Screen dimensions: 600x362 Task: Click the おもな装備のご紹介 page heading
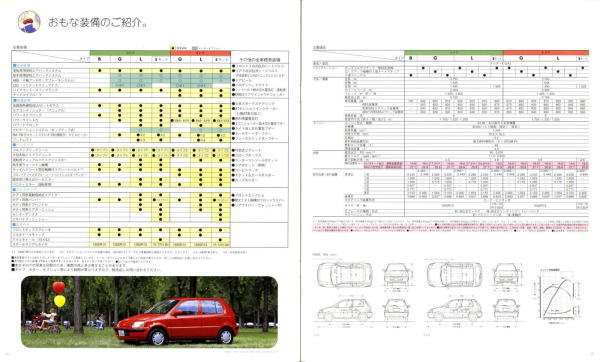(97, 22)
